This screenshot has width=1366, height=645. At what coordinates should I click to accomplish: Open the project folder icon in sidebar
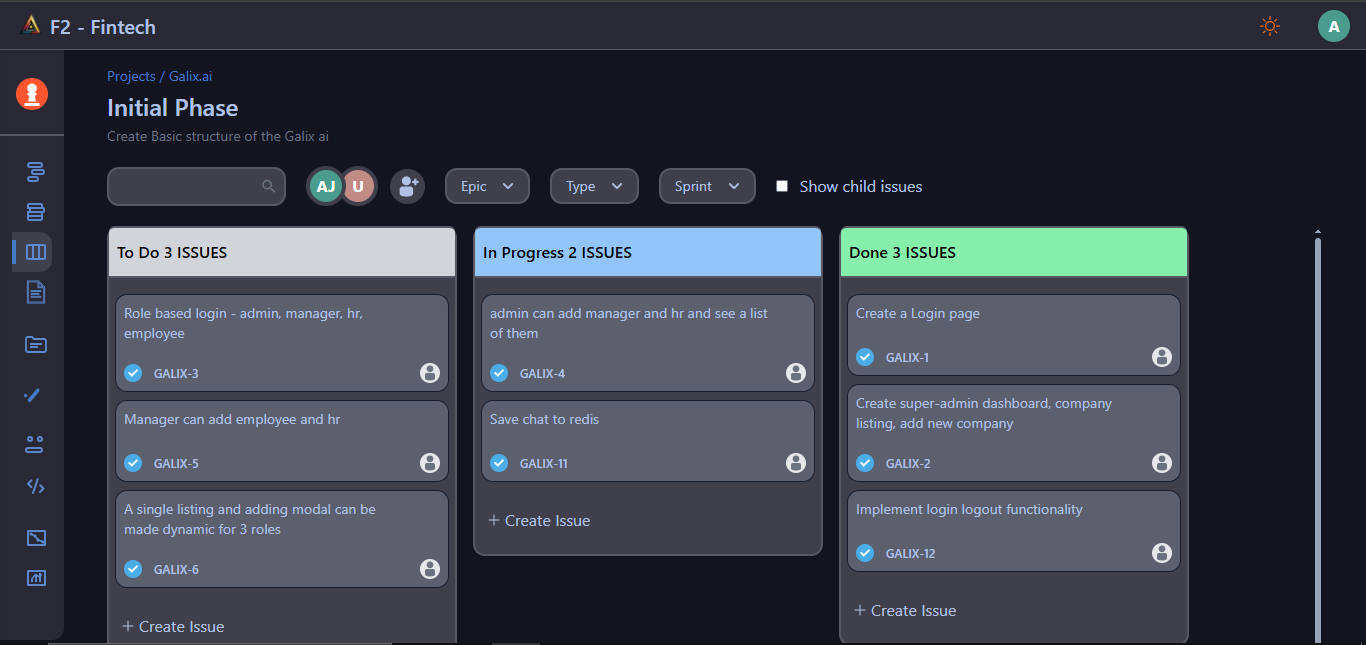(34, 344)
